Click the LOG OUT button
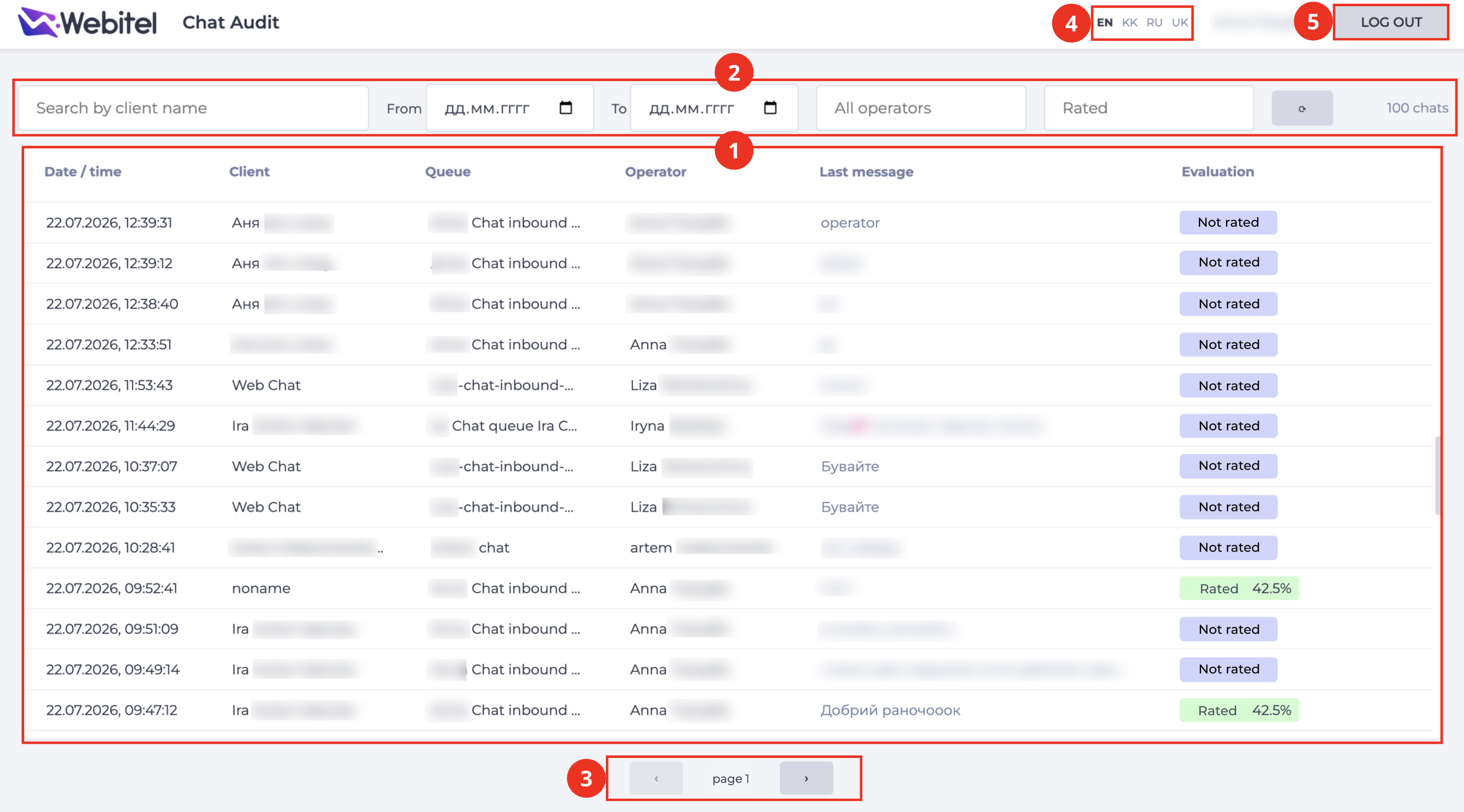The height and width of the screenshot is (812, 1464). click(x=1390, y=22)
